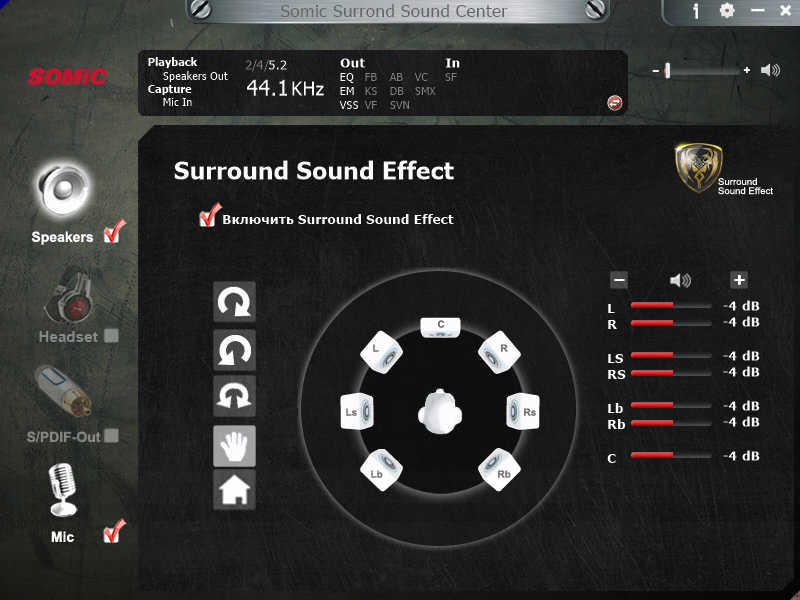Adjust the Rb channel level slider
The height and width of the screenshot is (600, 800).
point(671,423)
